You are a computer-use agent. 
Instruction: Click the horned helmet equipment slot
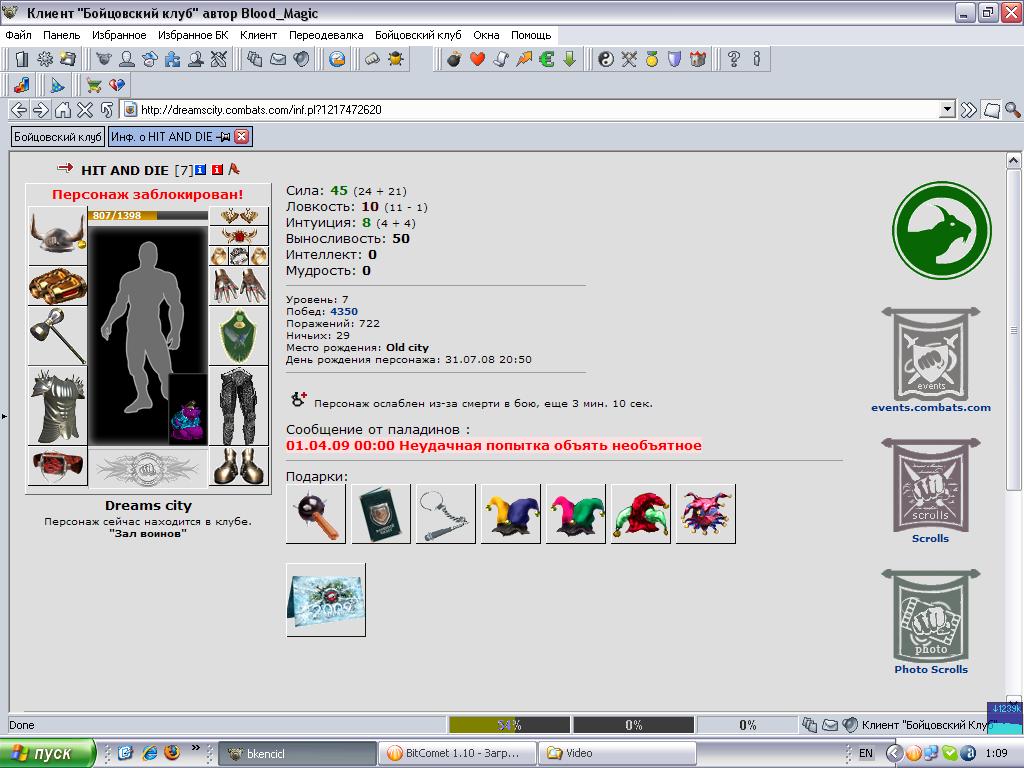tap(57, 236)
